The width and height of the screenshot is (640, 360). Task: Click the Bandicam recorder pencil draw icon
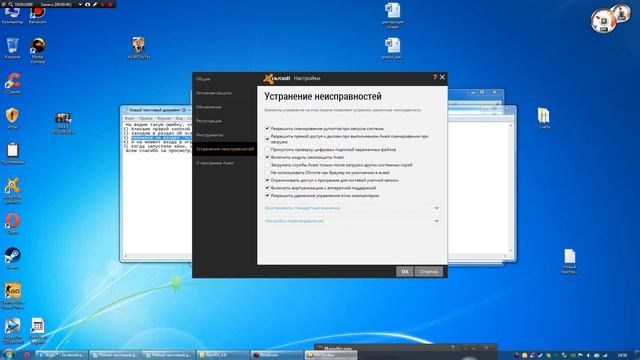pyautogui.click(x=95, y=4)
